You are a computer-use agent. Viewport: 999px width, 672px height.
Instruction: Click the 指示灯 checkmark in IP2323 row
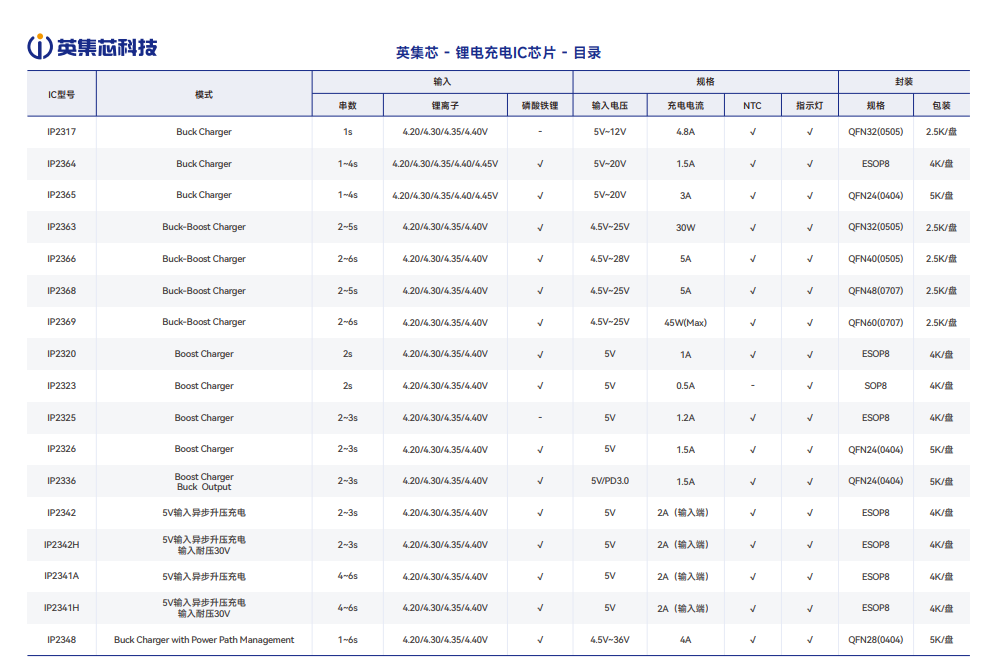pos(810,385)
